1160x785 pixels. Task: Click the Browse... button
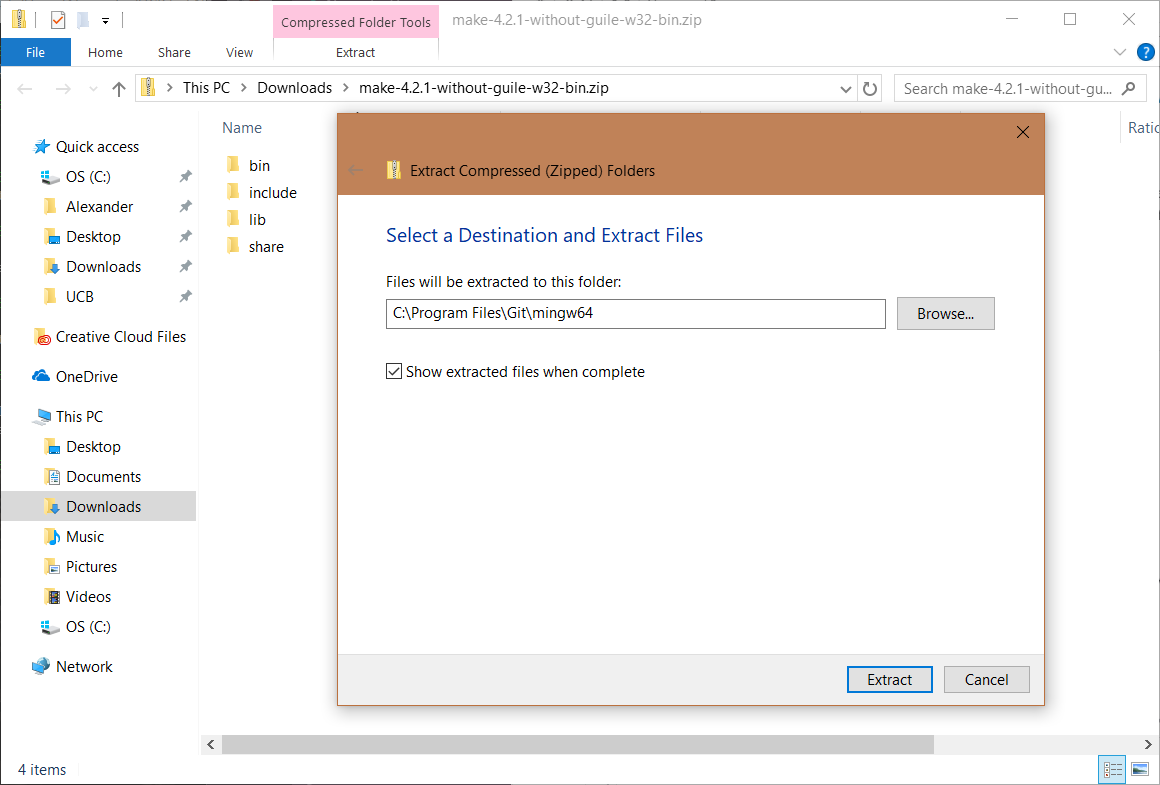pos(945,314)
